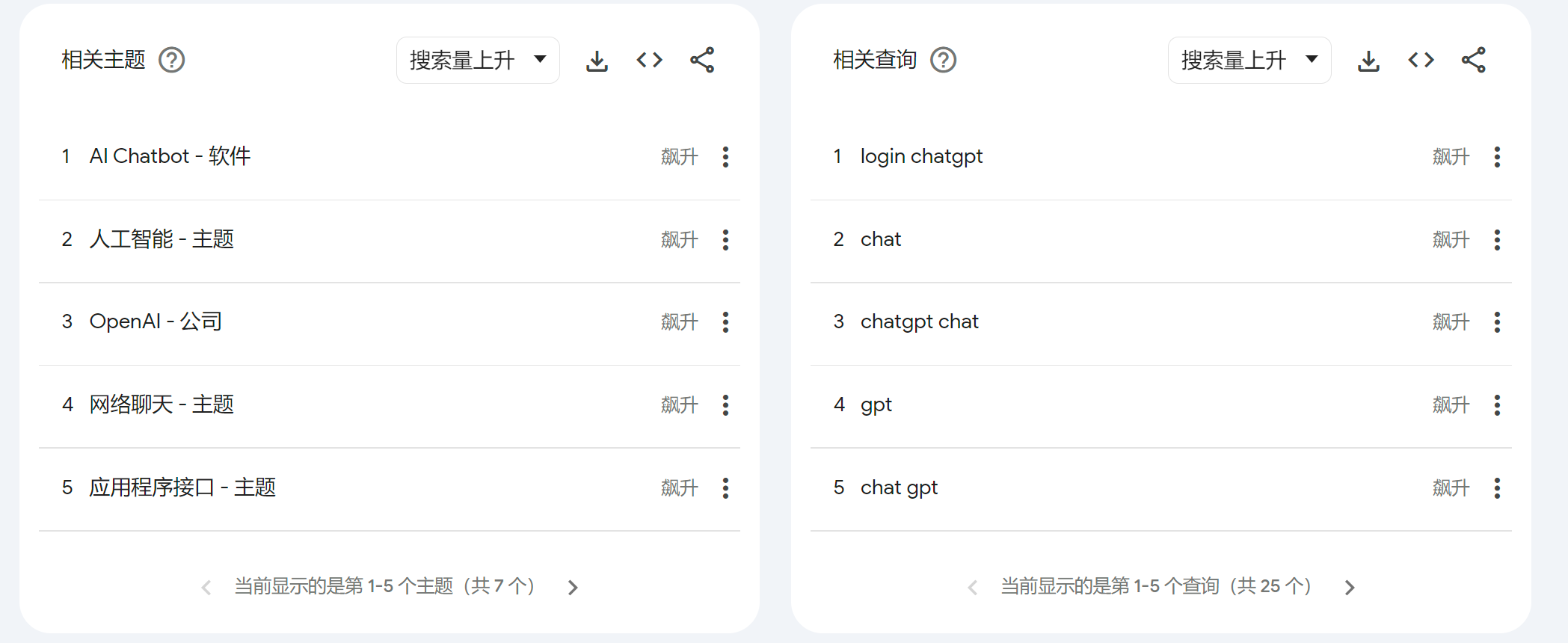Open the AI Chatbot - 软件 topic
Viewport: 1568px width, 643px height.
pos(170,156)
